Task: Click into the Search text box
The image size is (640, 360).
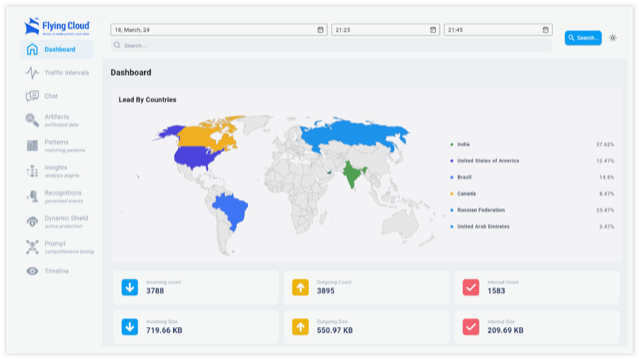Action: (331, 45)
